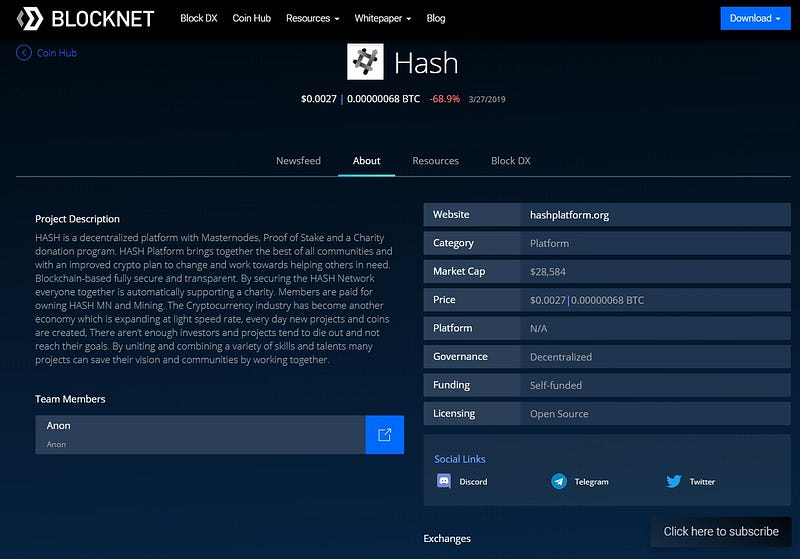Click the Licensing value Open Source
The width and height of the screenshot is (800, 559).
click(559, 414)
